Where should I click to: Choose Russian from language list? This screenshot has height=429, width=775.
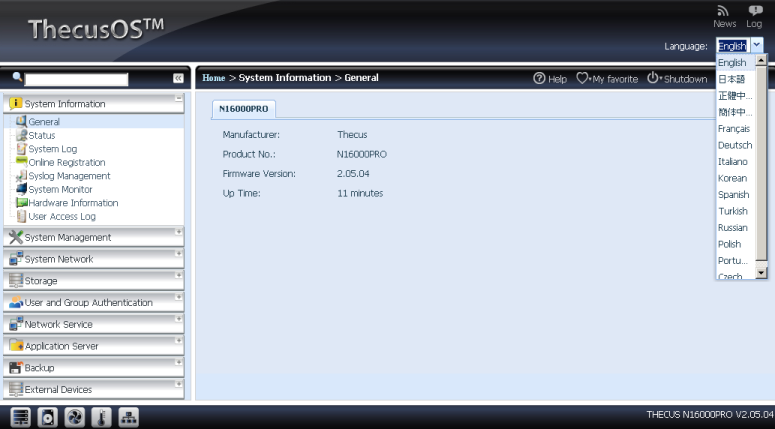[735, 227]
